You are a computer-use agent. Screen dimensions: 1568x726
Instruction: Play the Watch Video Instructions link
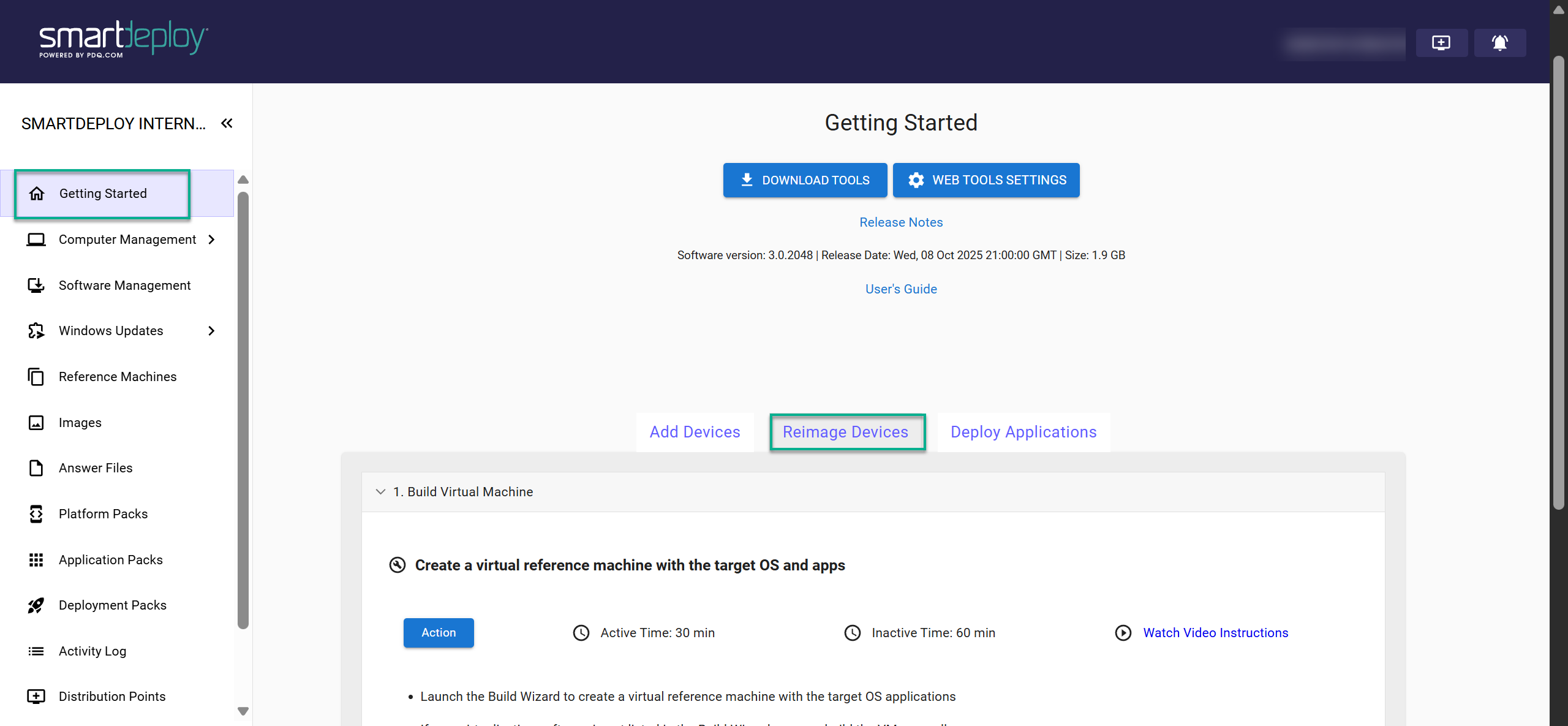tap(1215, 633)
